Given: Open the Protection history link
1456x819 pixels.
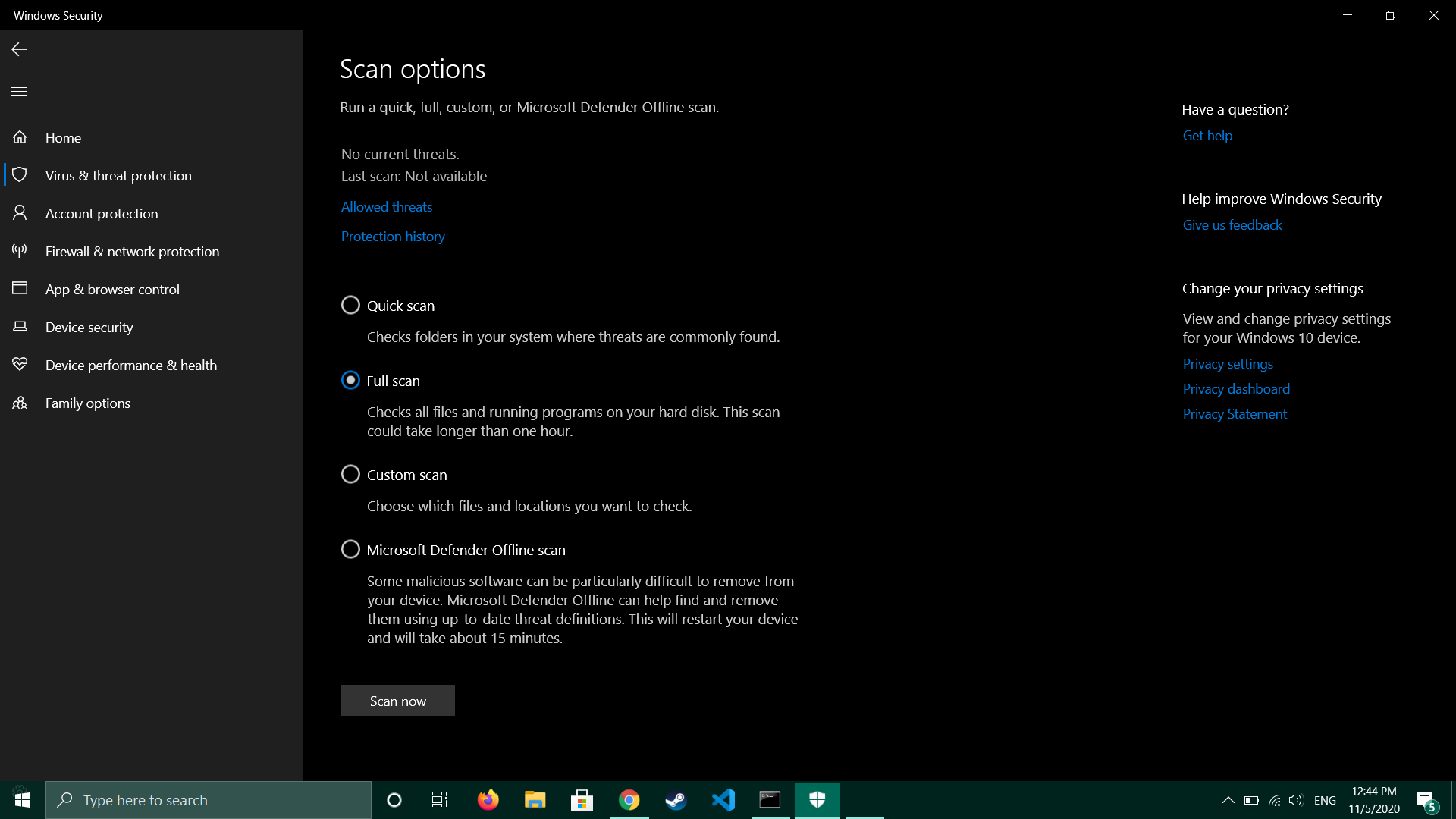Looking at the screenshot, I should [x=393, y=237].
